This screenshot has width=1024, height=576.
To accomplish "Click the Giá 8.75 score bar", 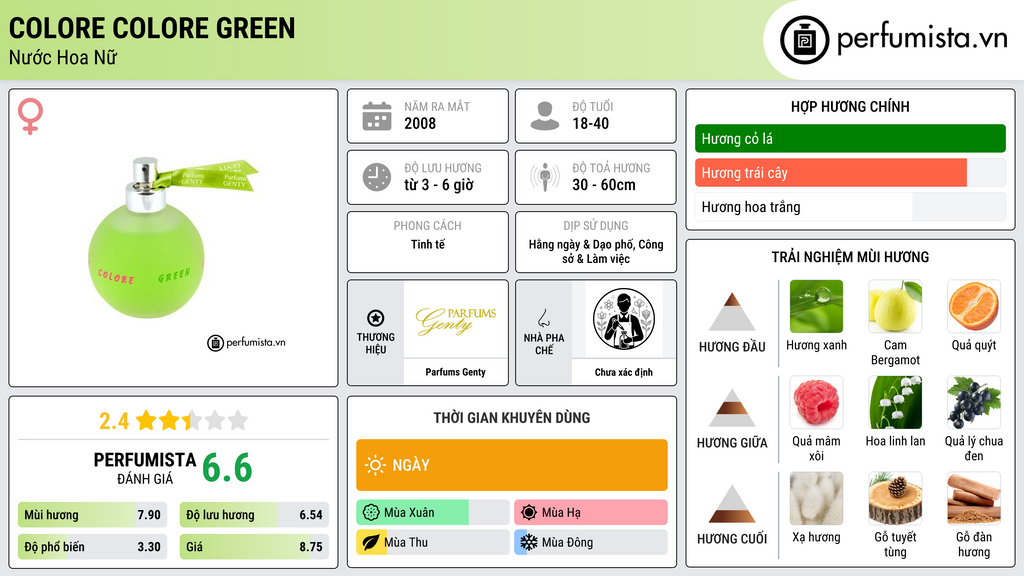I will 254,547.
